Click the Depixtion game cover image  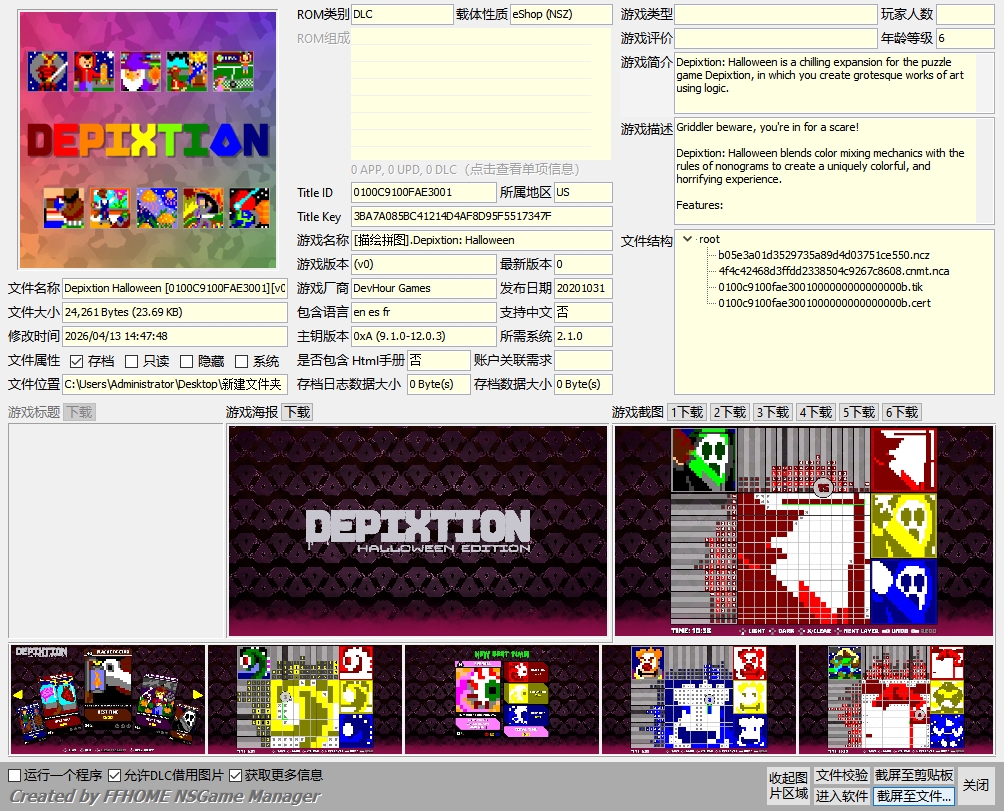pyautogui.click(x=148, y=140)
